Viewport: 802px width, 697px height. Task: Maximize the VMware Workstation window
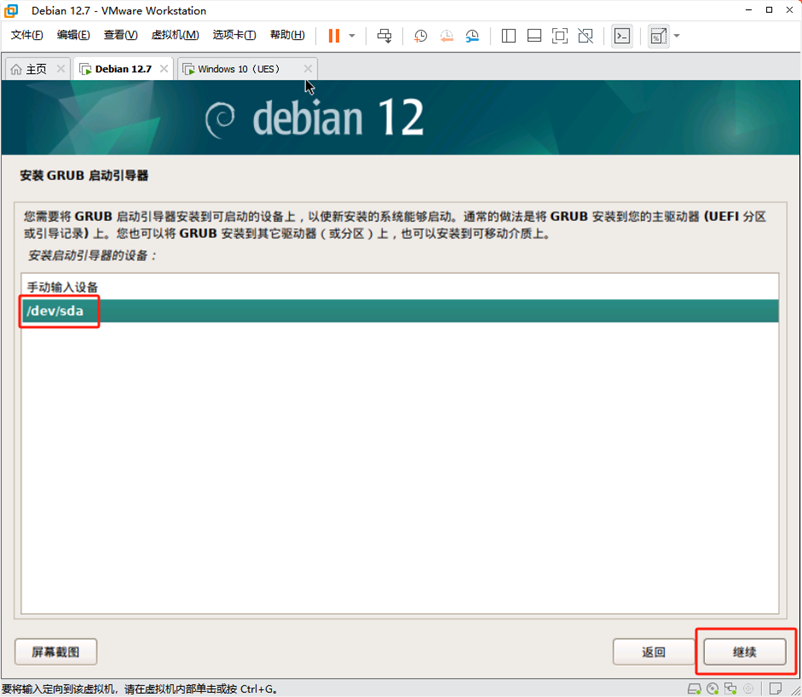769,10
